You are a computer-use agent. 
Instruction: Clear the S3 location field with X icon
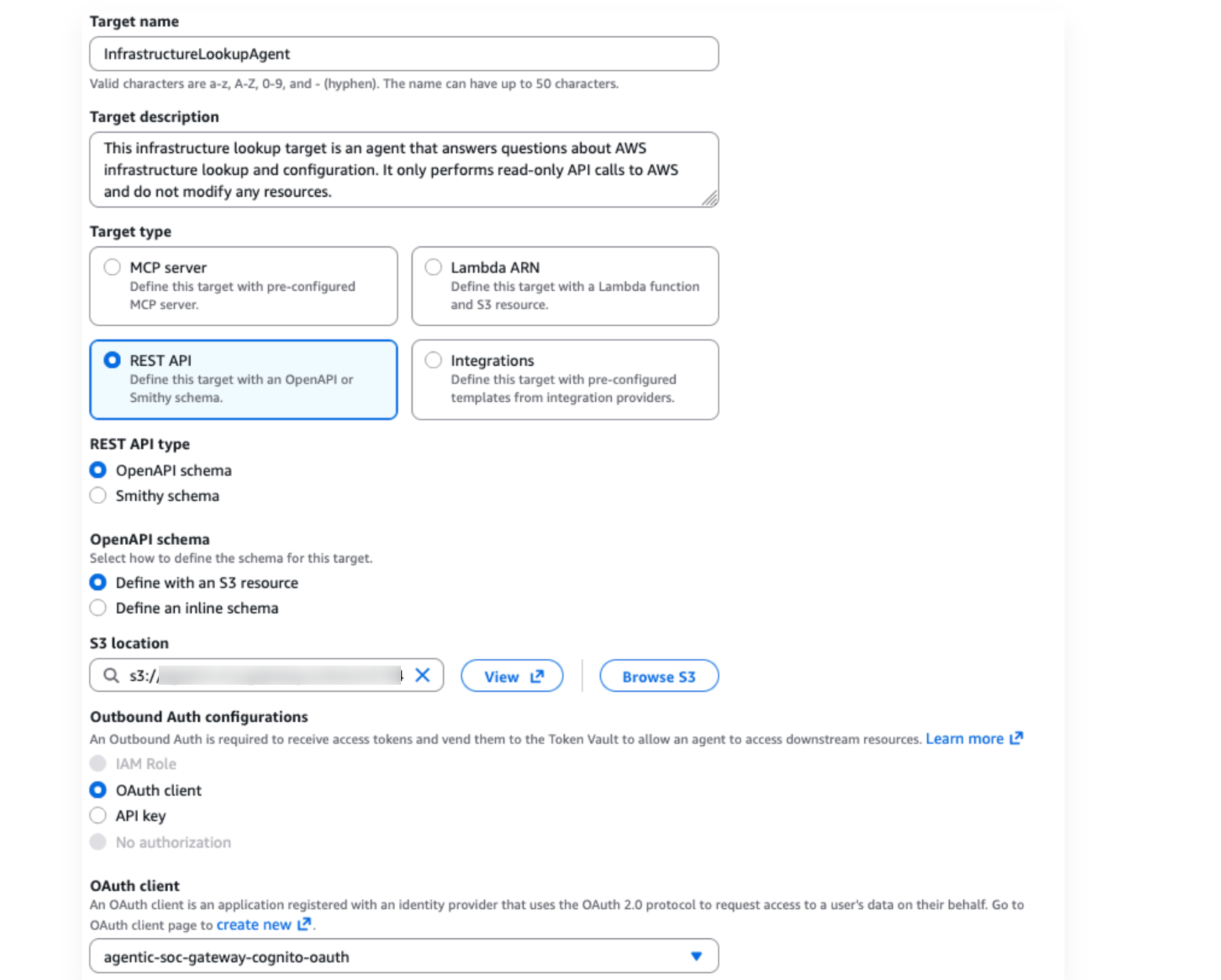coord(422,675)
